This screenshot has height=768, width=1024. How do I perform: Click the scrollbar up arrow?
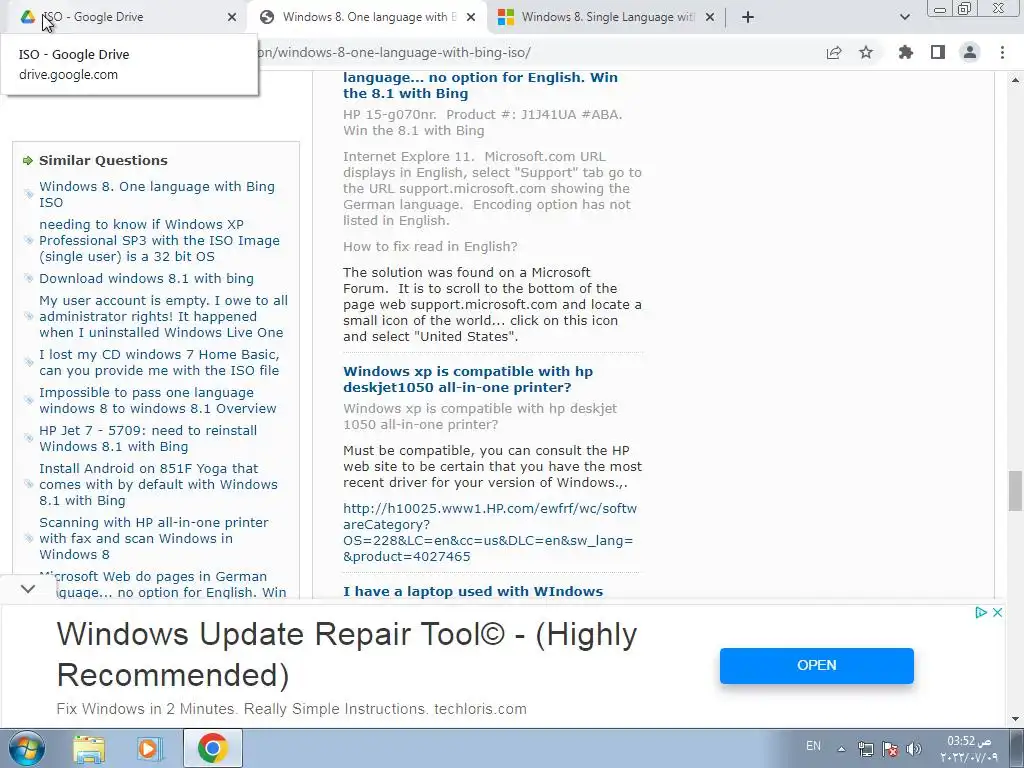1015,80
